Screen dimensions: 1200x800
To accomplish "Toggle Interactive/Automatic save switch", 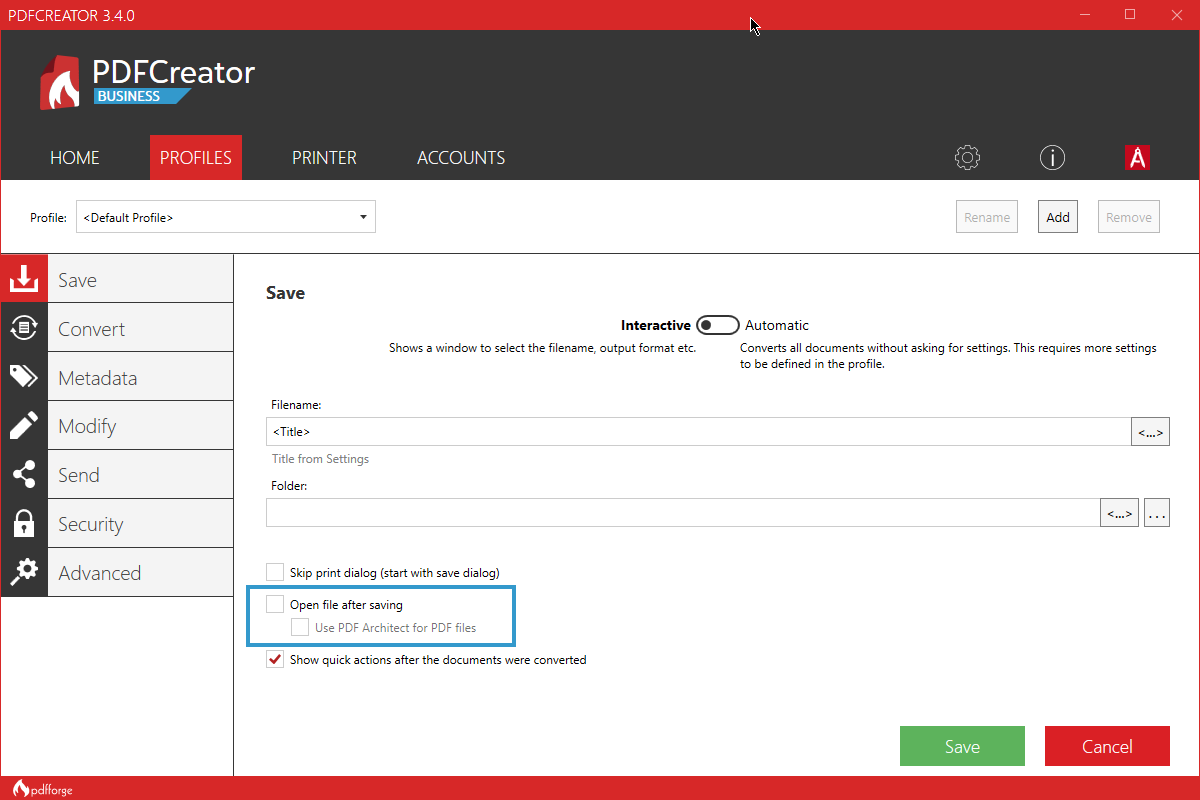I will (718, 325).
